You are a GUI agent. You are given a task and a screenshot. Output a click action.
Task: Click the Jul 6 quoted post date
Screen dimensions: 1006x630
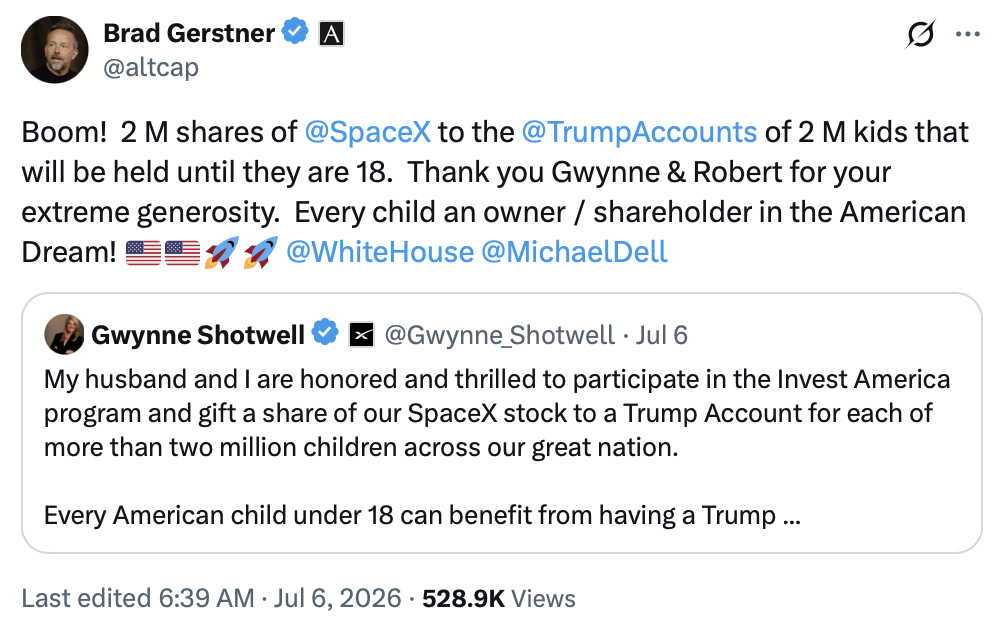pos(661,335)
